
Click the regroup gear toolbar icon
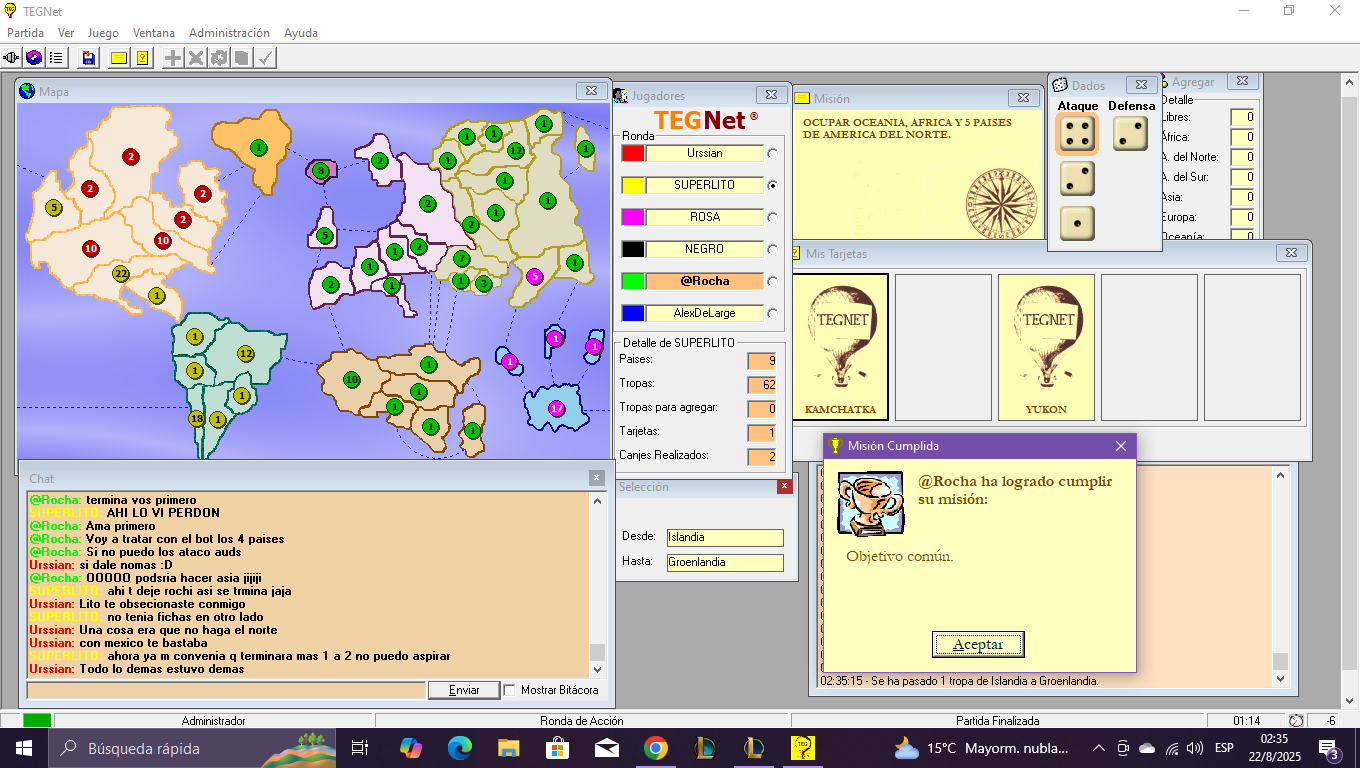click(x=219, y=58)
